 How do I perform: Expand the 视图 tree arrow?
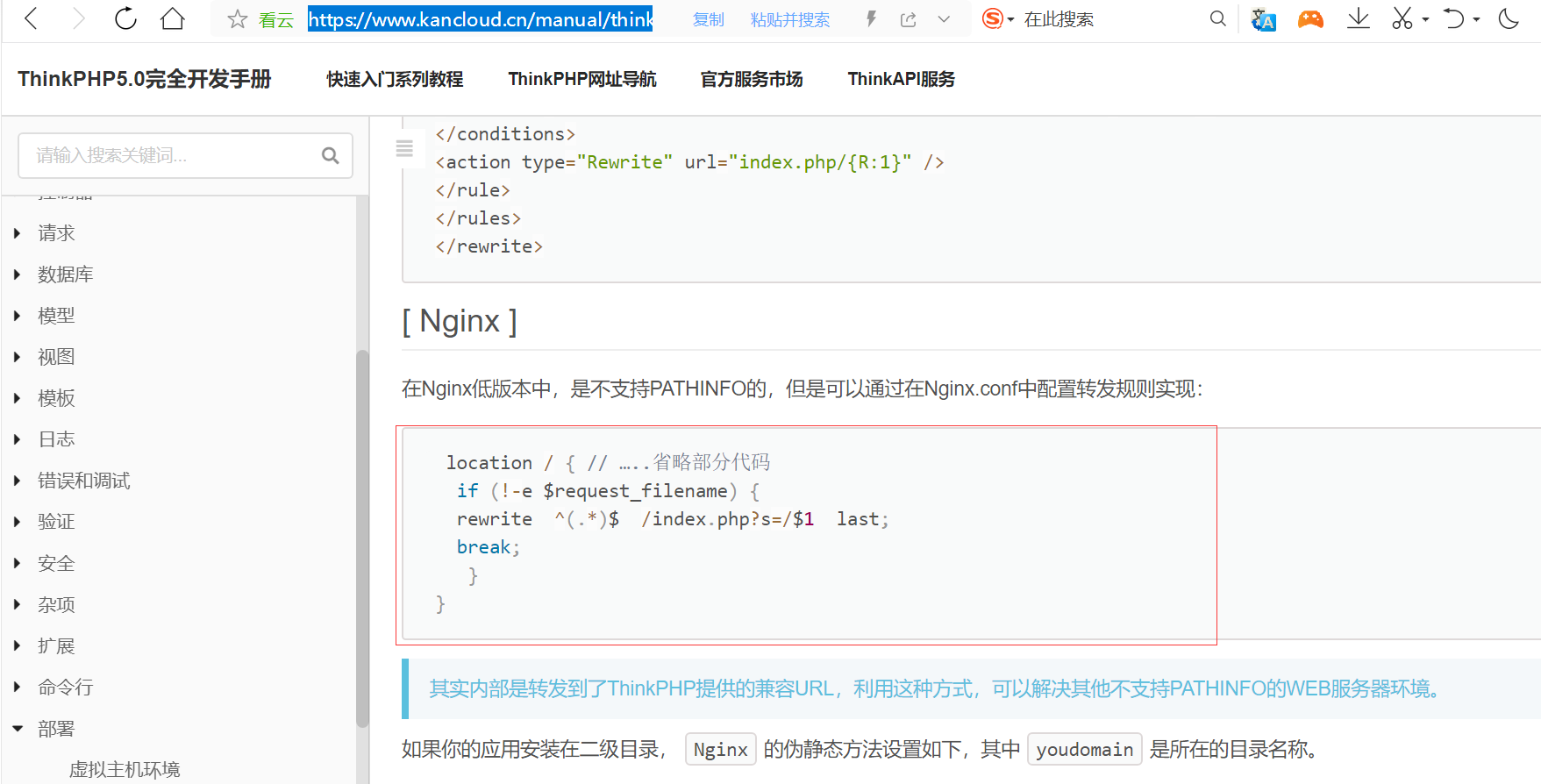click(x=17, y=357)
